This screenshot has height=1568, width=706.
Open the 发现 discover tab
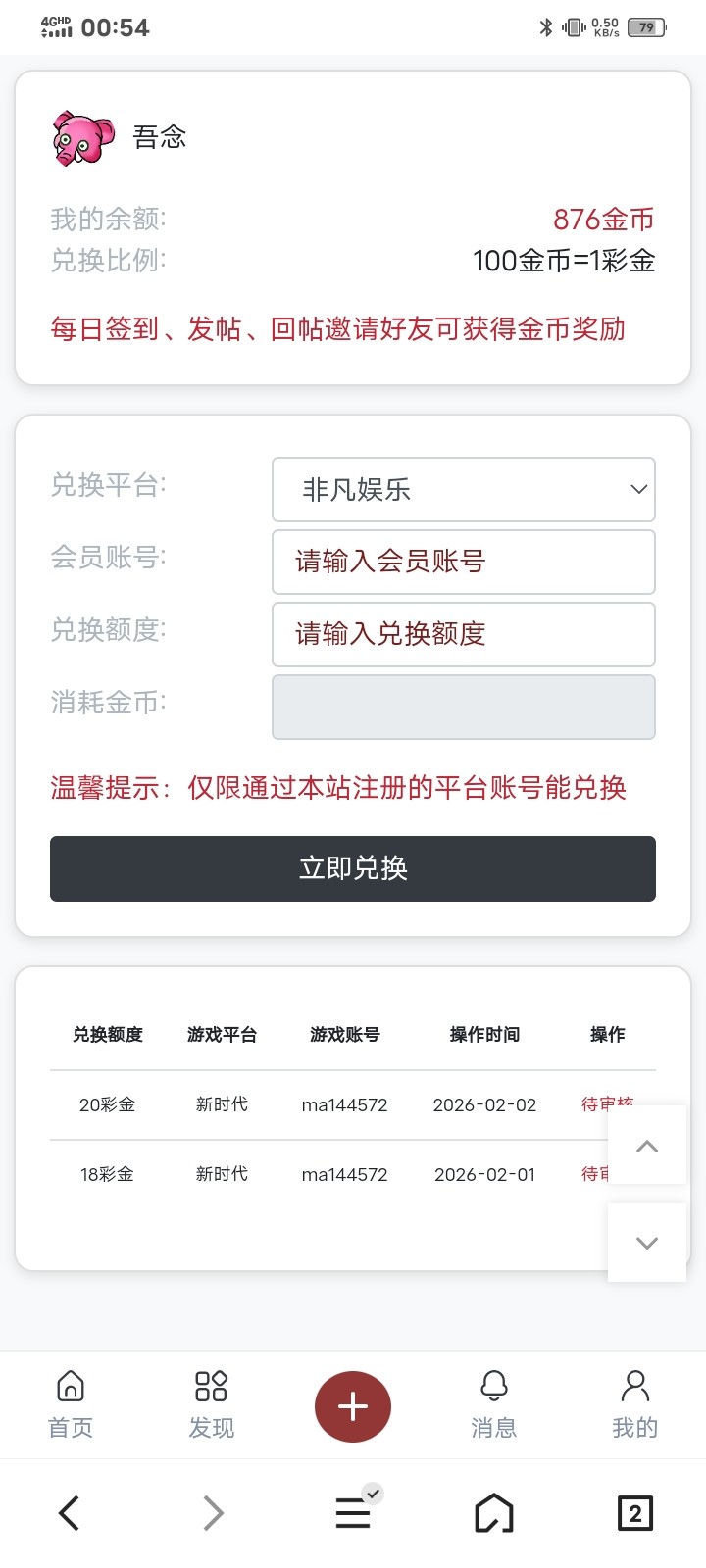(x=212, y=1403)
